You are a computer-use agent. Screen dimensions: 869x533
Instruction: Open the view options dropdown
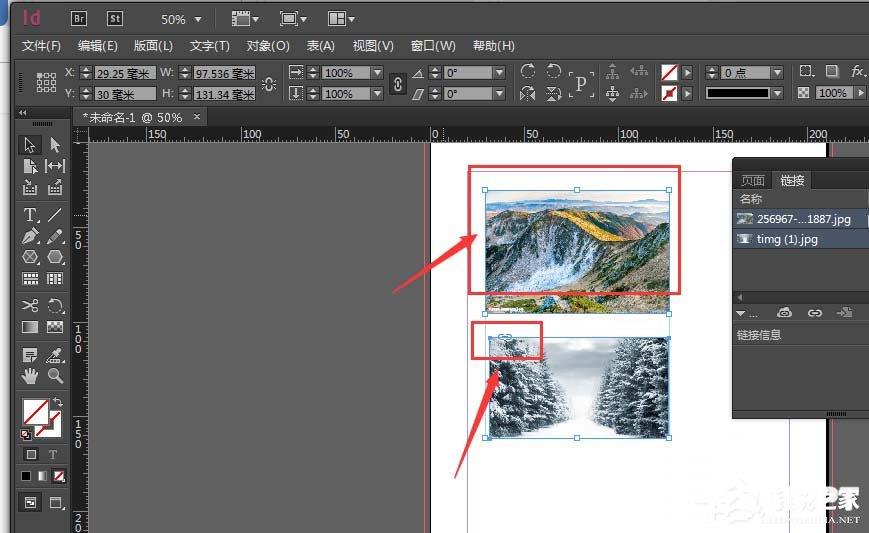pyautogui.click(x=245, y=19)
